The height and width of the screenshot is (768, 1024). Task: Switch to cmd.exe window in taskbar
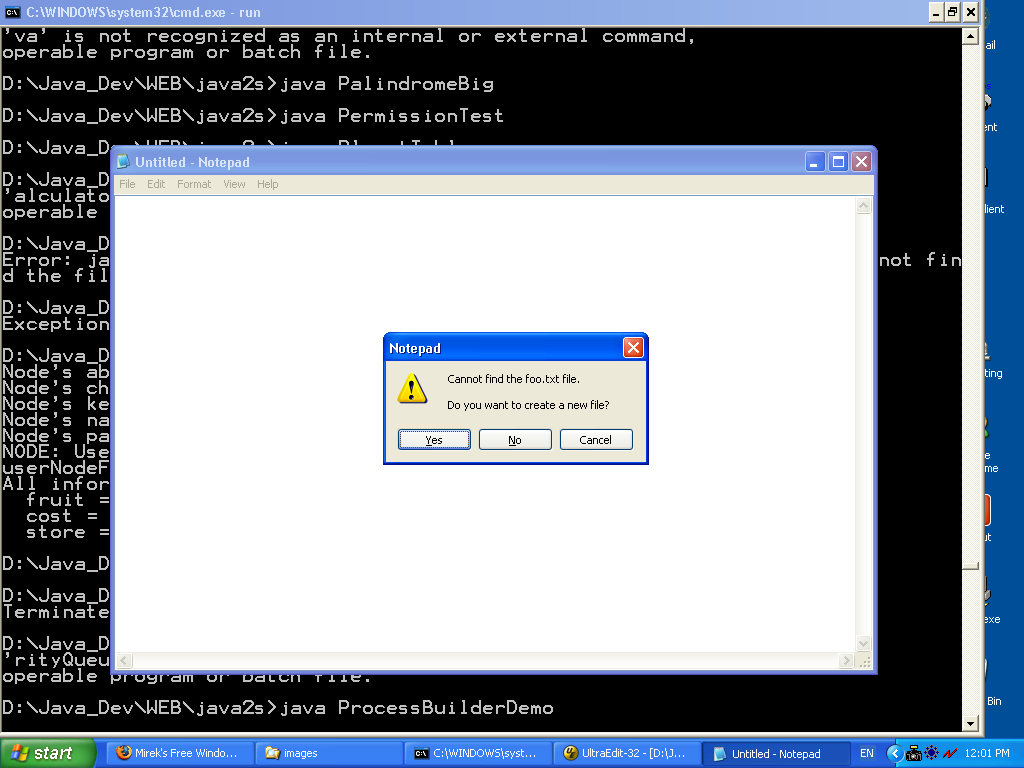(476, 753)
